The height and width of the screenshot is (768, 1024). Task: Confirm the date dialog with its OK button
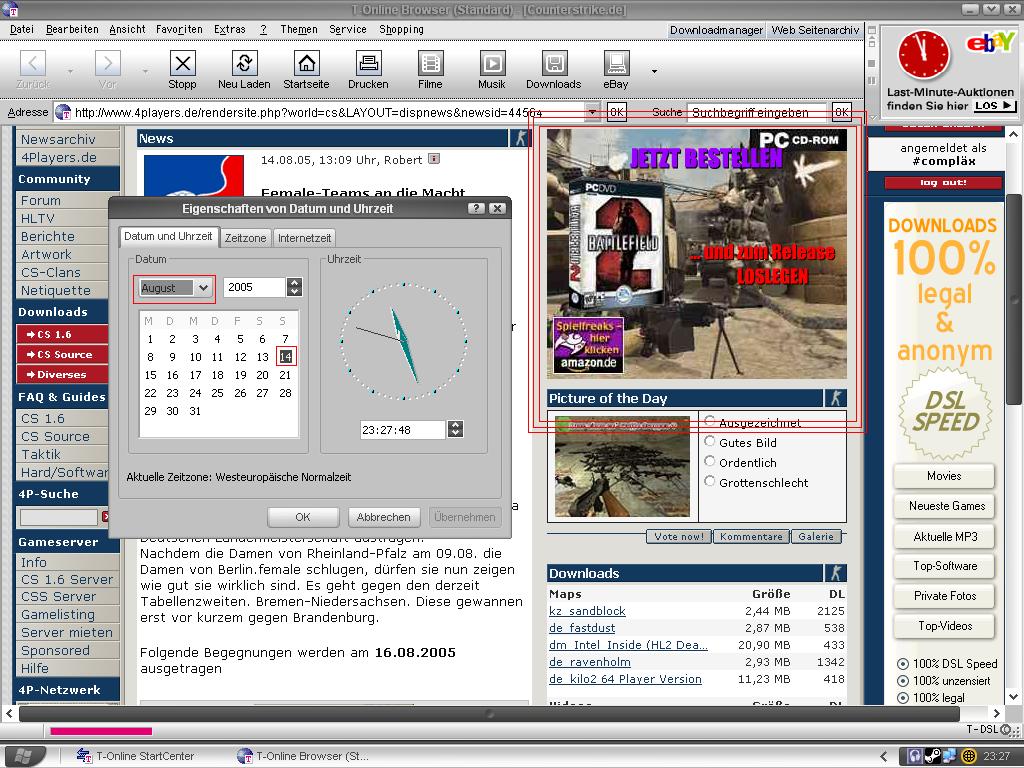click(x=303, y=517)
